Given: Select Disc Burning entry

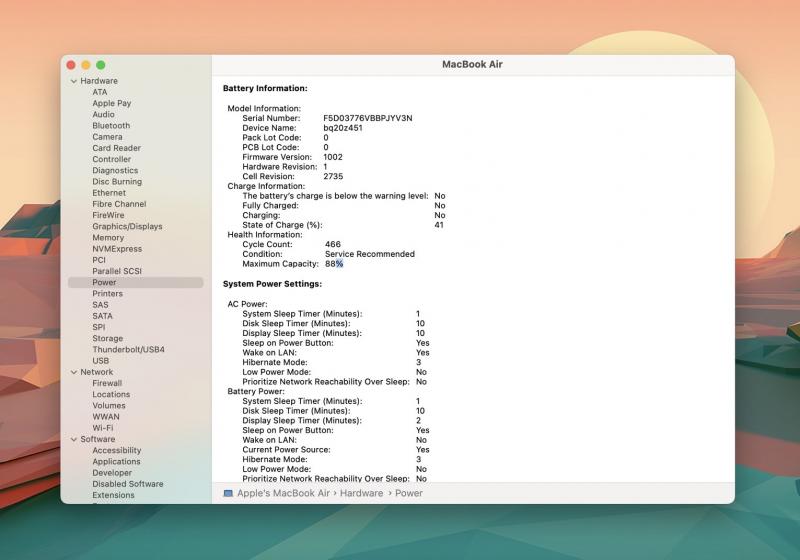Looking at the screenshot, I should [117, 182].
